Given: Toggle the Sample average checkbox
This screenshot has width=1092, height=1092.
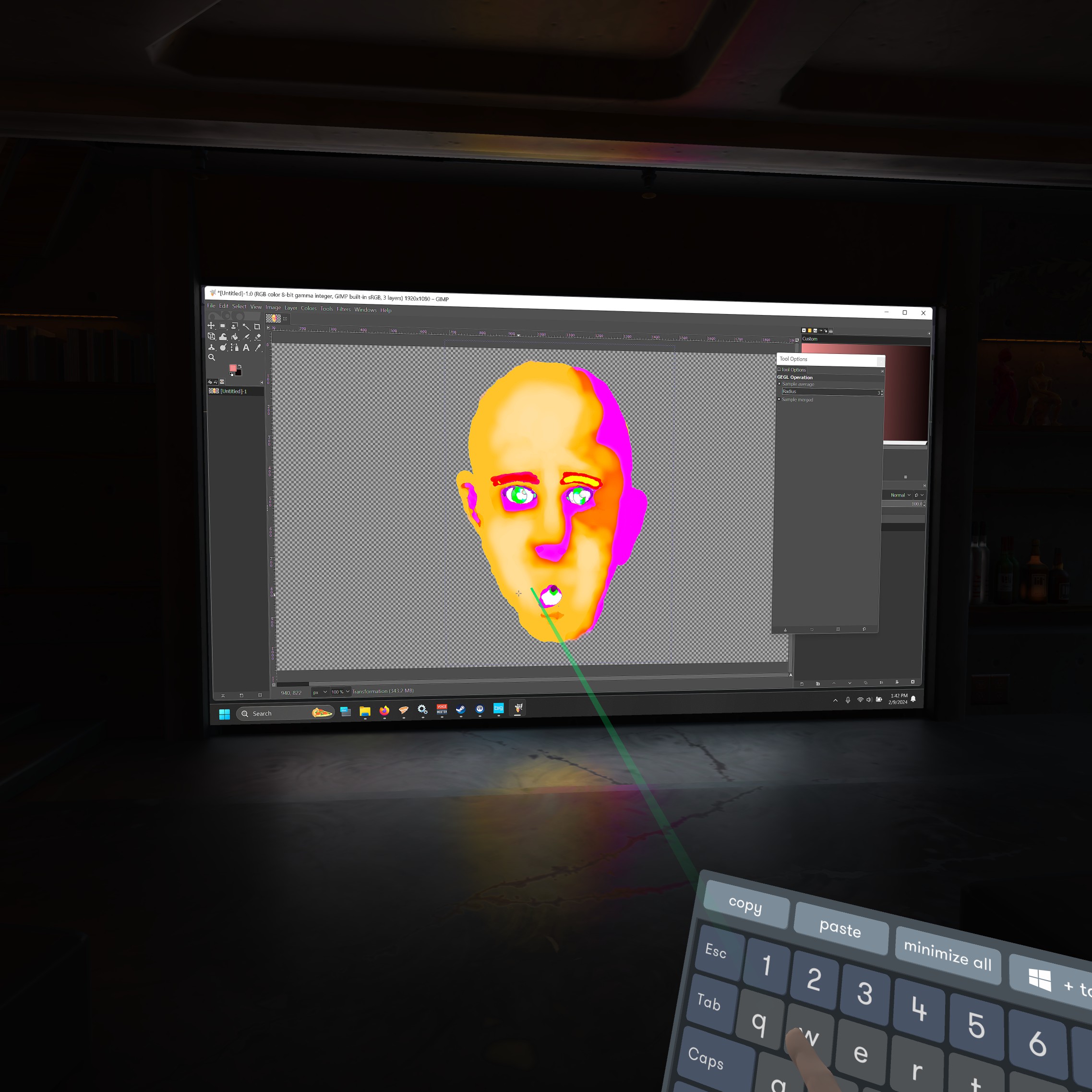Looking at the screenshot, I should (x=780, y=384).
